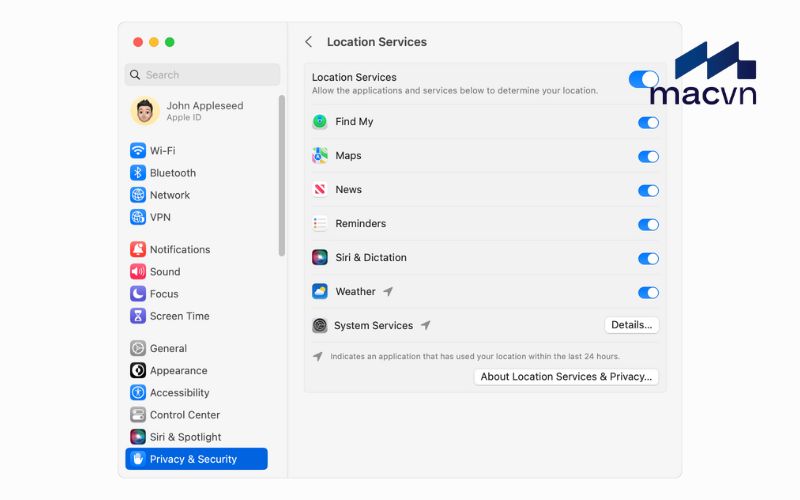Image resolution: width=800 pixels, height=500 pixels.
Task: Click the Control Center icon
Action: coord(138,415)
